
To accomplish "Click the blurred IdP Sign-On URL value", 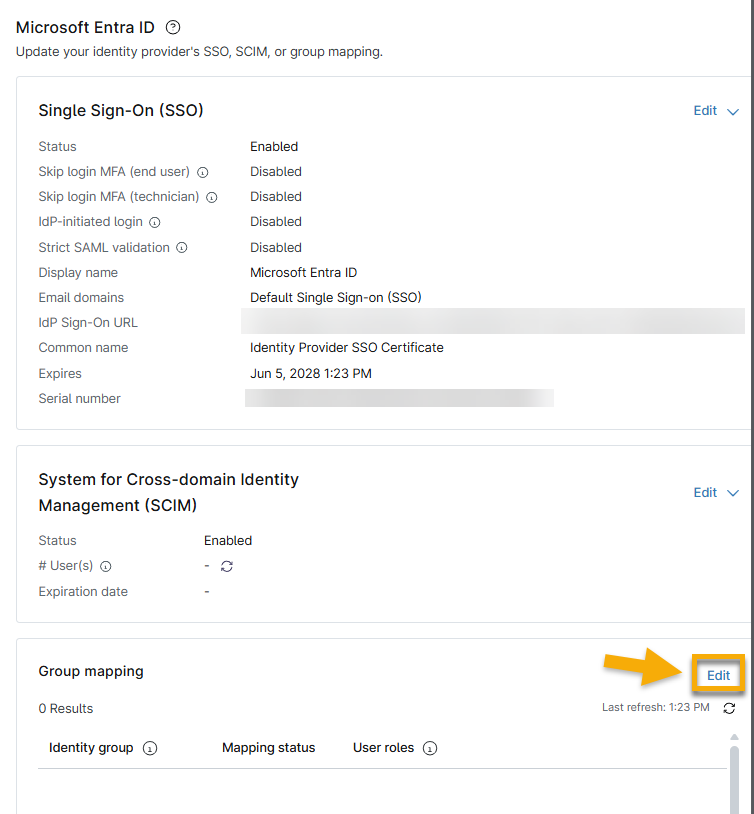I will [x=493, y=321].
